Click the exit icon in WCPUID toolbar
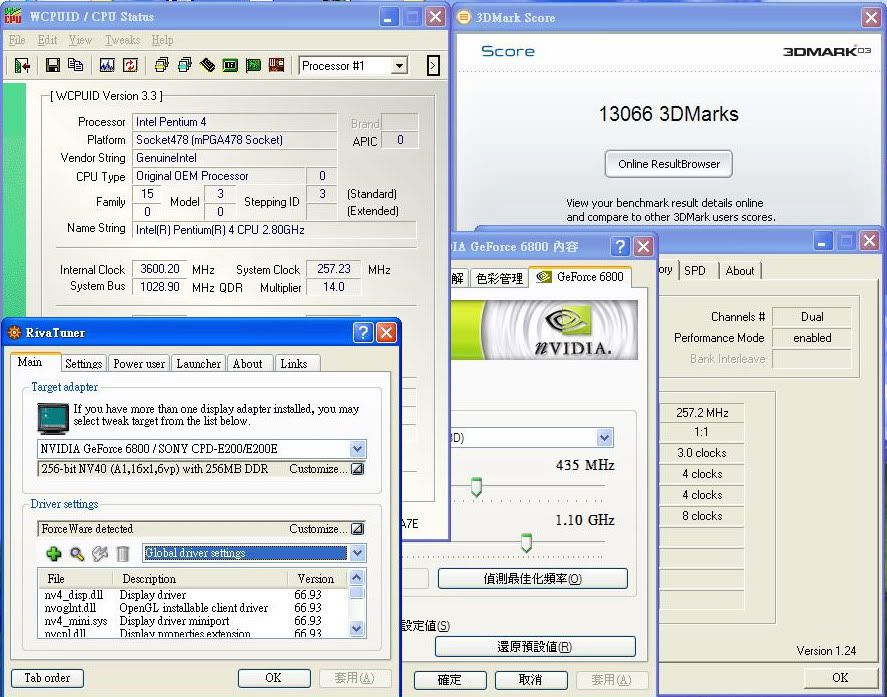The height and width of the screenshot is (697, 887). coord(22,66)
